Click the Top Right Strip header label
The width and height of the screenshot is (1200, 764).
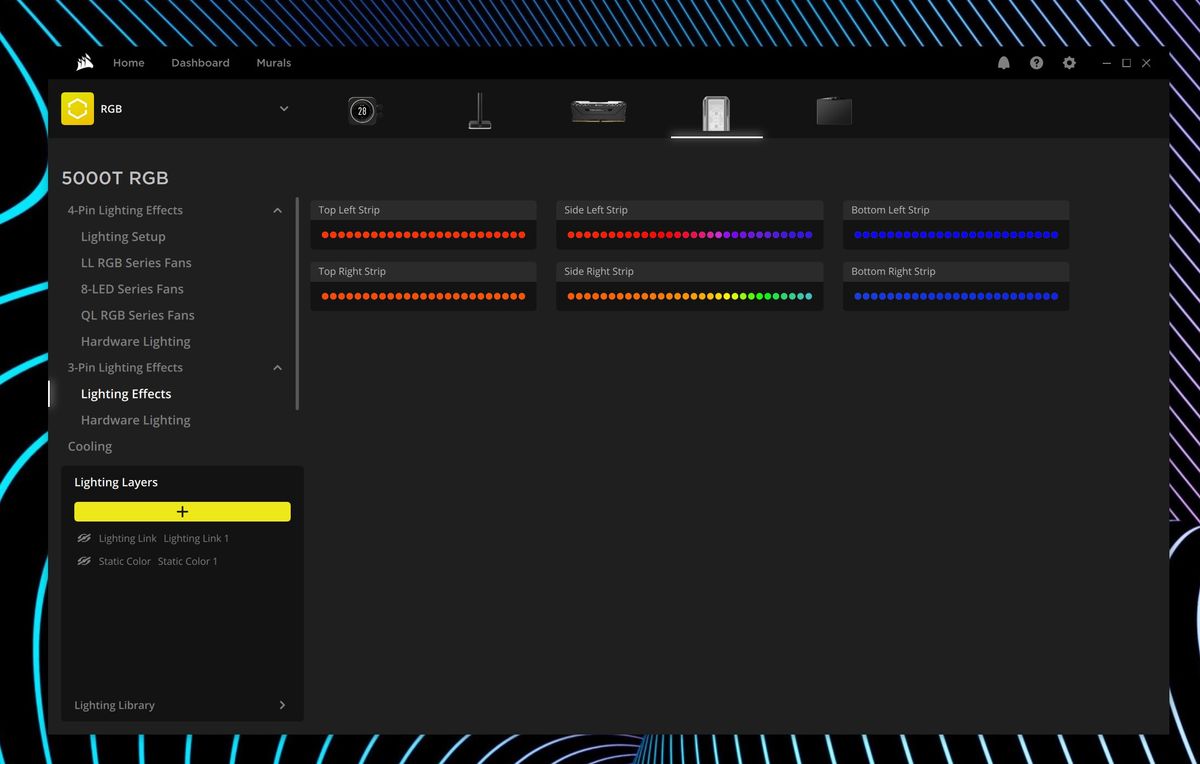352,271
